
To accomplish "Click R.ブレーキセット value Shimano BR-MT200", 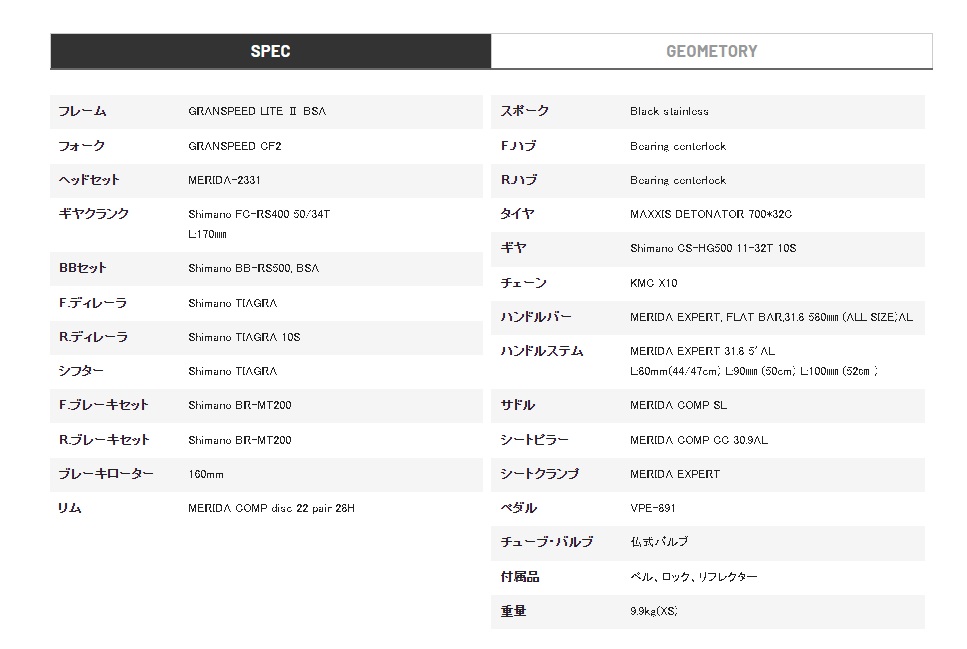I will (x=240, y=440).
